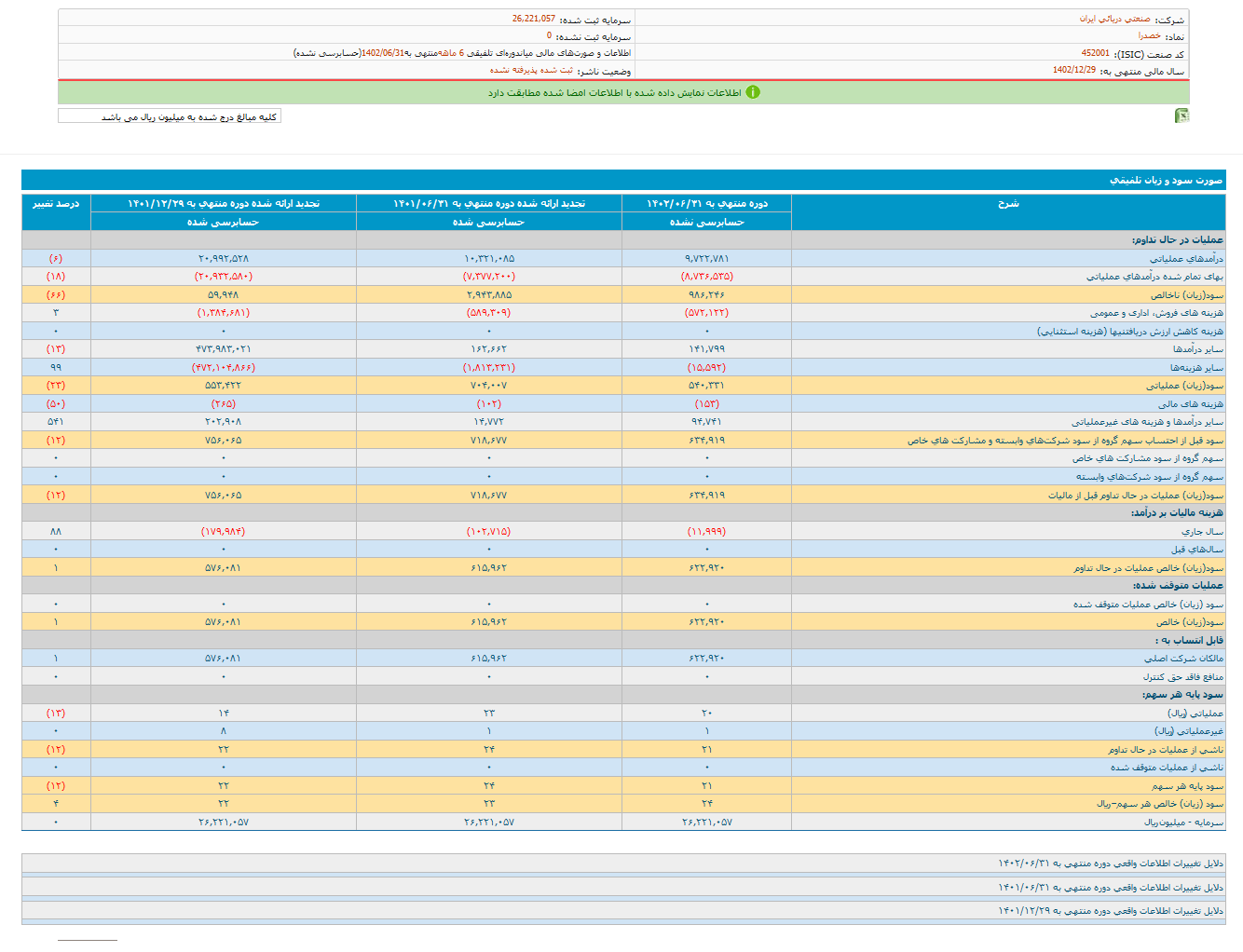This screenshot has width=1243, height=952.
Task: Expand reasons for changes period 1401/06/31
Action: pyautogui.click(x=1111, y=888)
